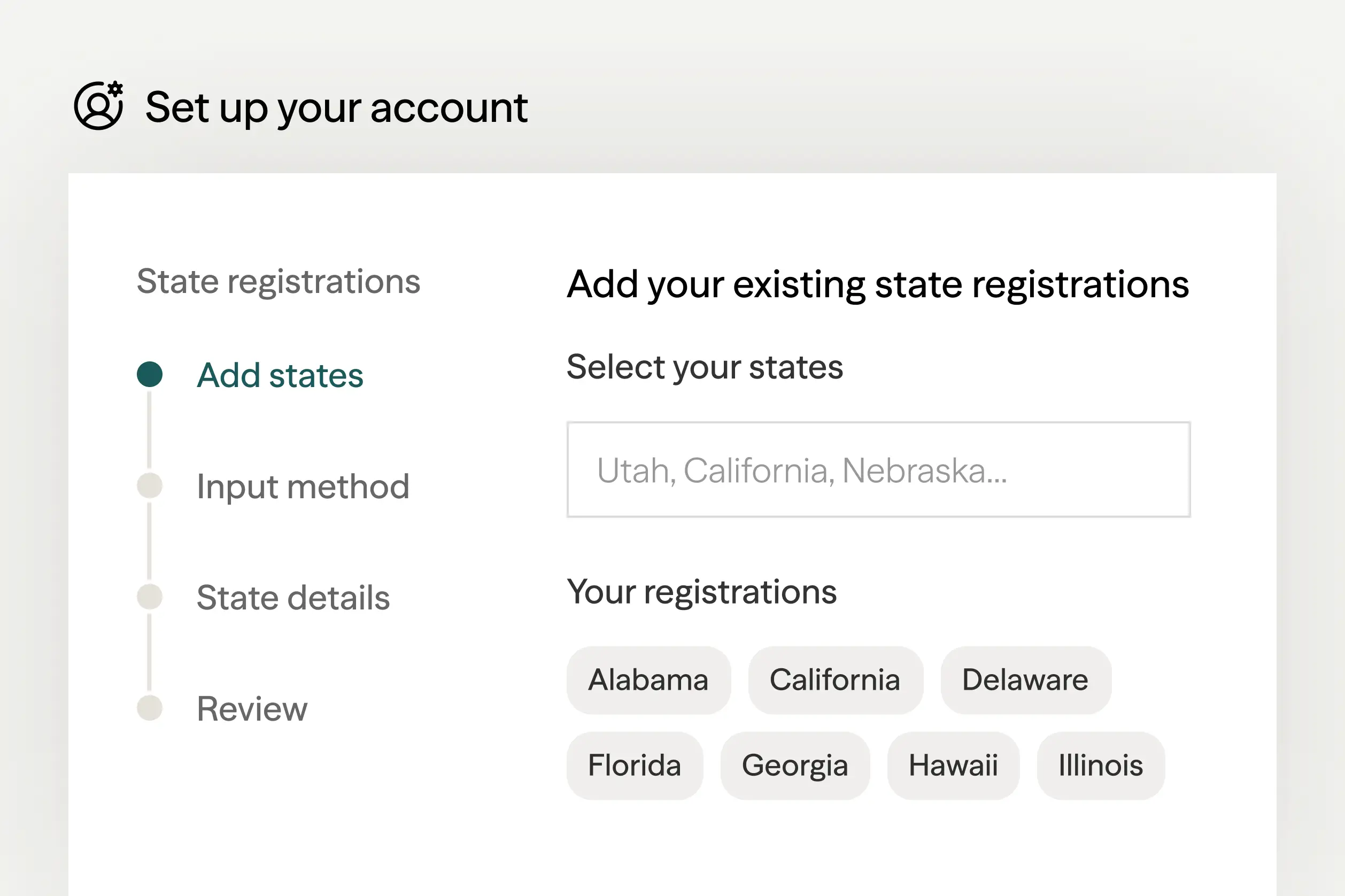Image resolution: width=1345 pixels, height=896 pixels.
Task: Focus the Select your states search field
Action: click(x=878, y=470)
